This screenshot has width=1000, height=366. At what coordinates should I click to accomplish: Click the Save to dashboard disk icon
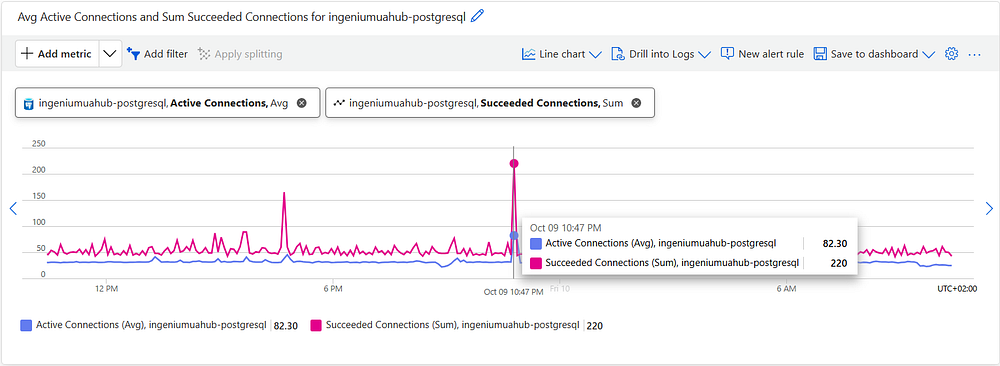pyautogui.click(x=820, y=54)
